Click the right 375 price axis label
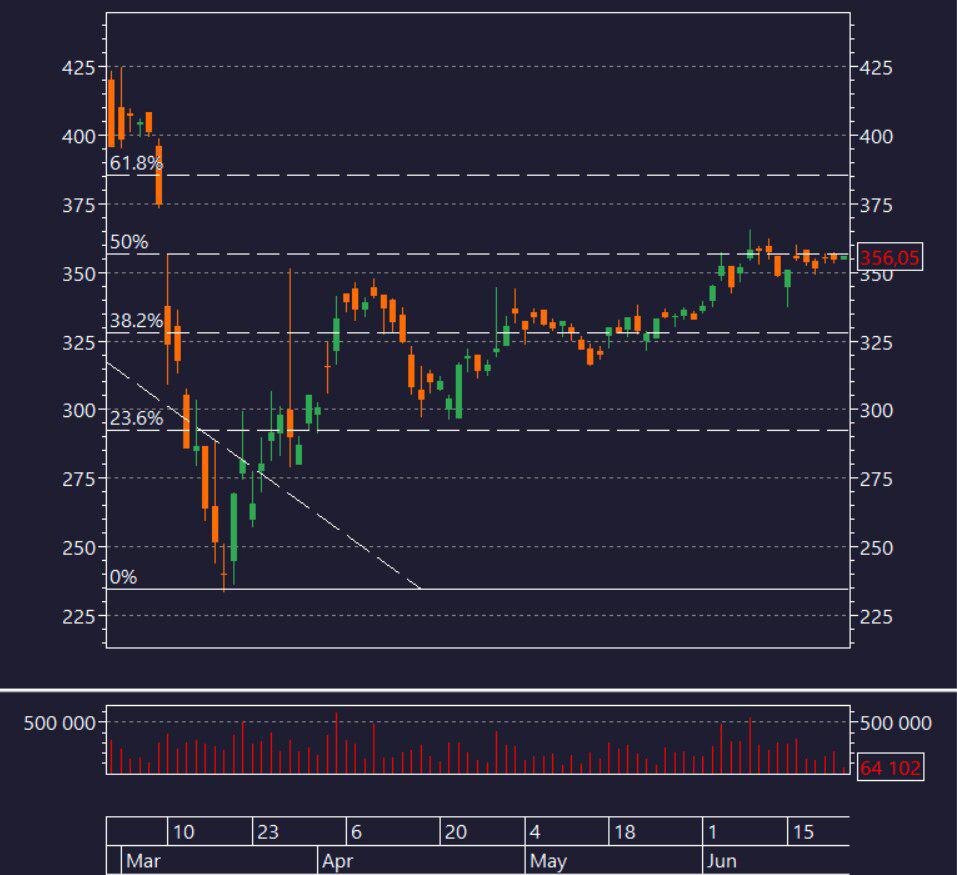 click(876, 205)
